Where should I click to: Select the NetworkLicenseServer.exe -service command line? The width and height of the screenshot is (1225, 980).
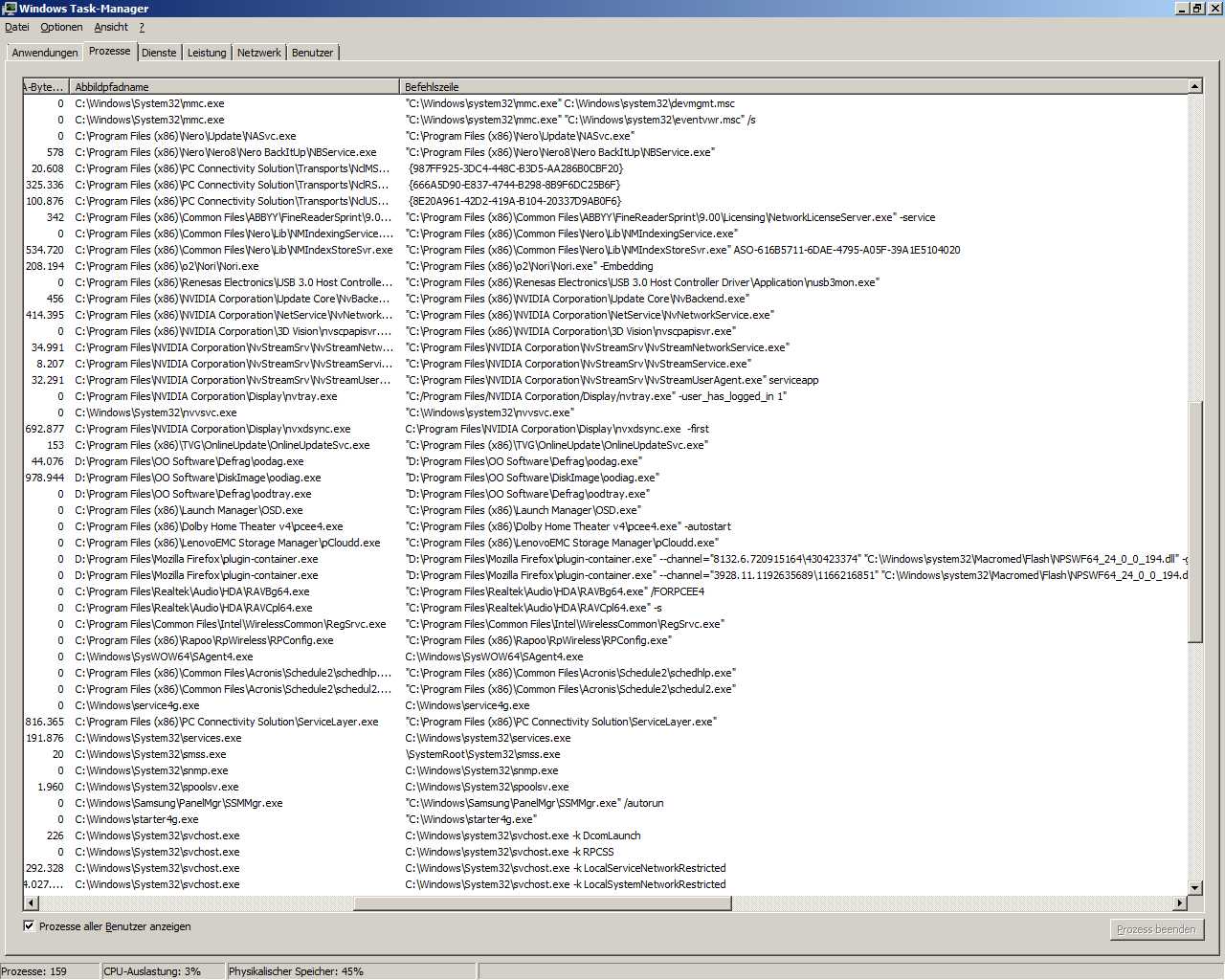(670, 217)
